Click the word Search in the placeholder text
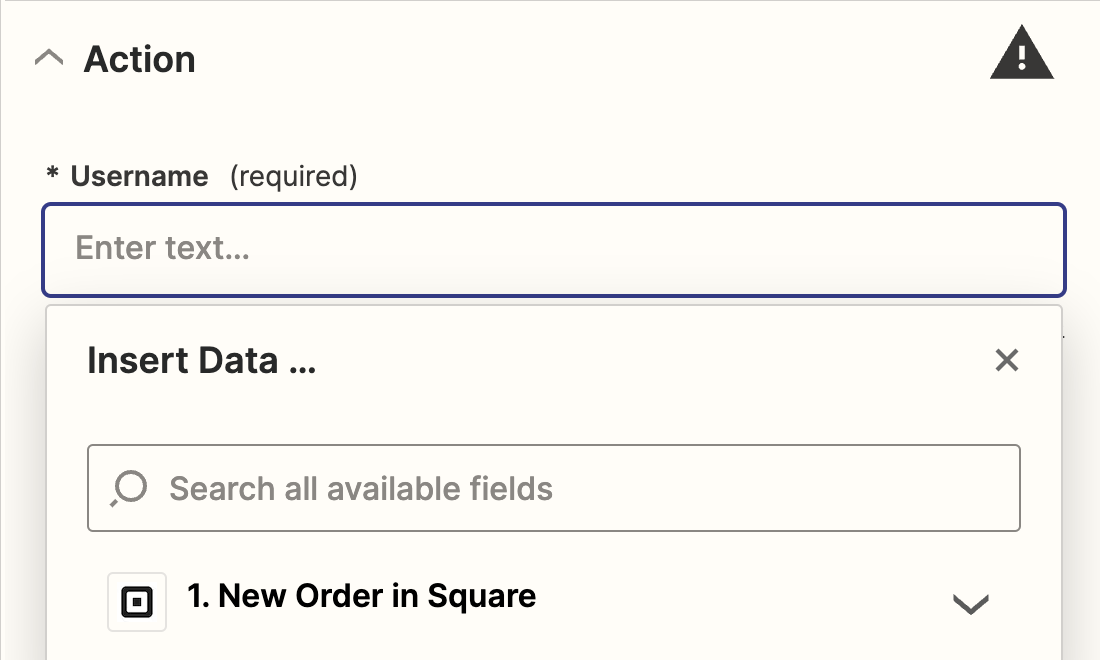 (x=222, y=488)
